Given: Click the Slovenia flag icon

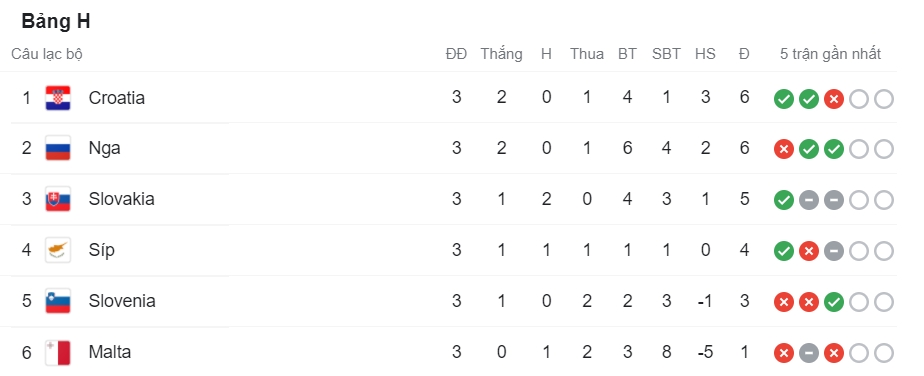Looking at the screenshot, I should (58, 301).
